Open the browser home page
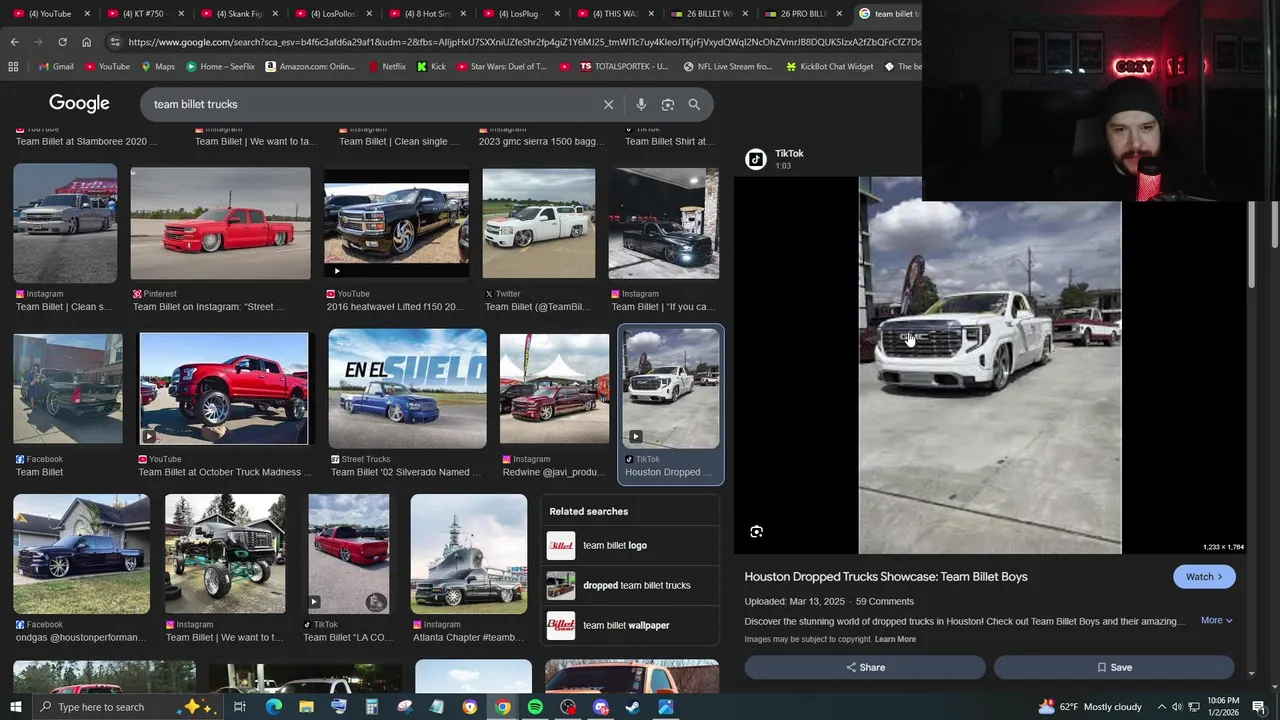 click(x=86, y=42)
